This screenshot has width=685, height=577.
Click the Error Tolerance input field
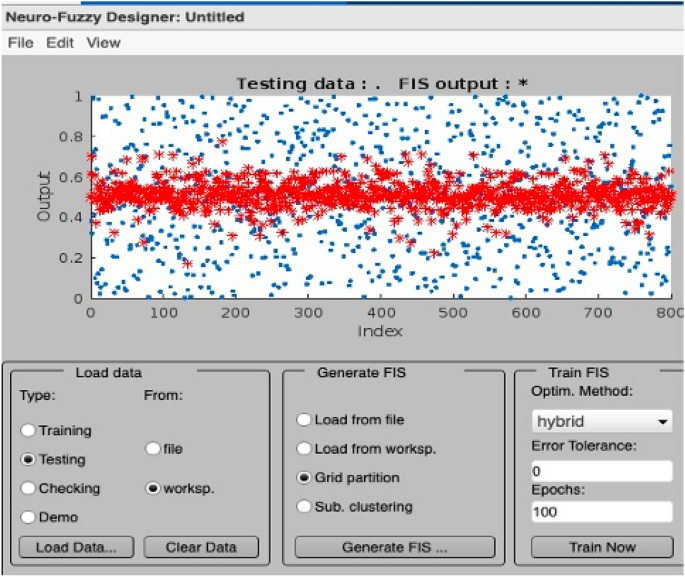click(x=601, y=470)
